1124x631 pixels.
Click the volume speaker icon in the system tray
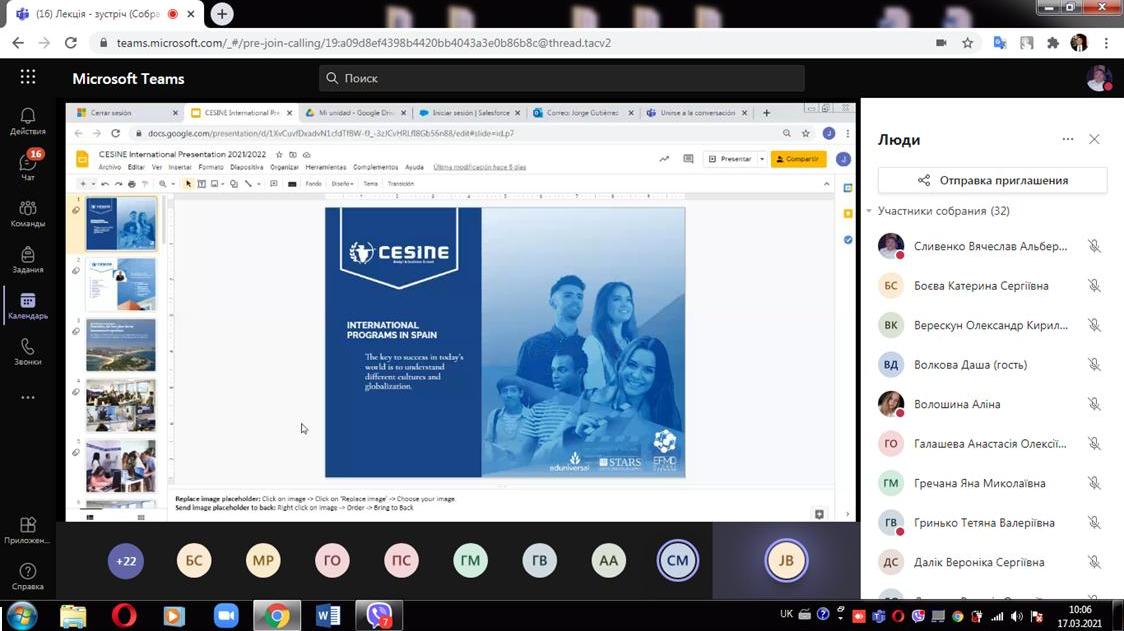[x=1016, y=616]
